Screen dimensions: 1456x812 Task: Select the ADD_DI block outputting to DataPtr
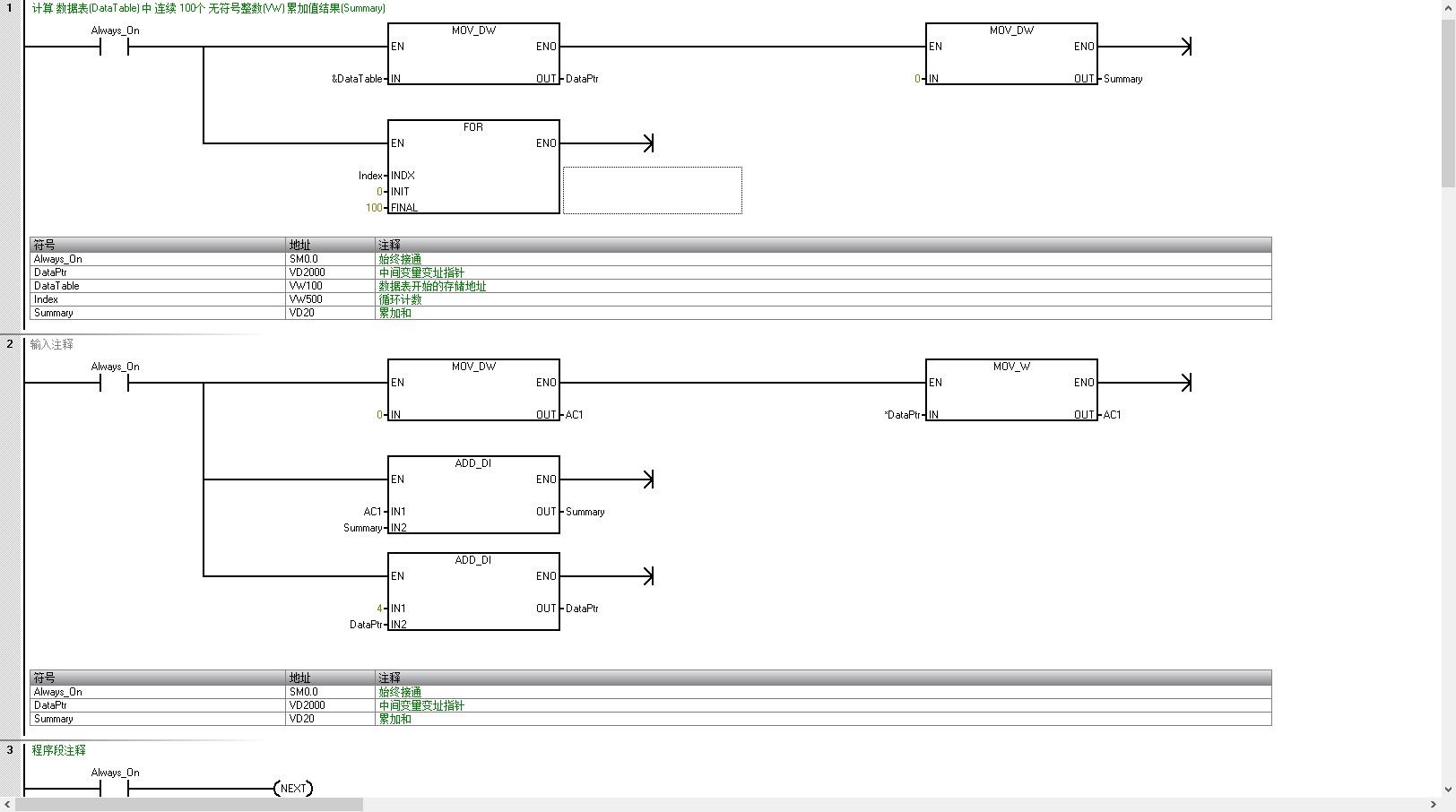[473, 592]
